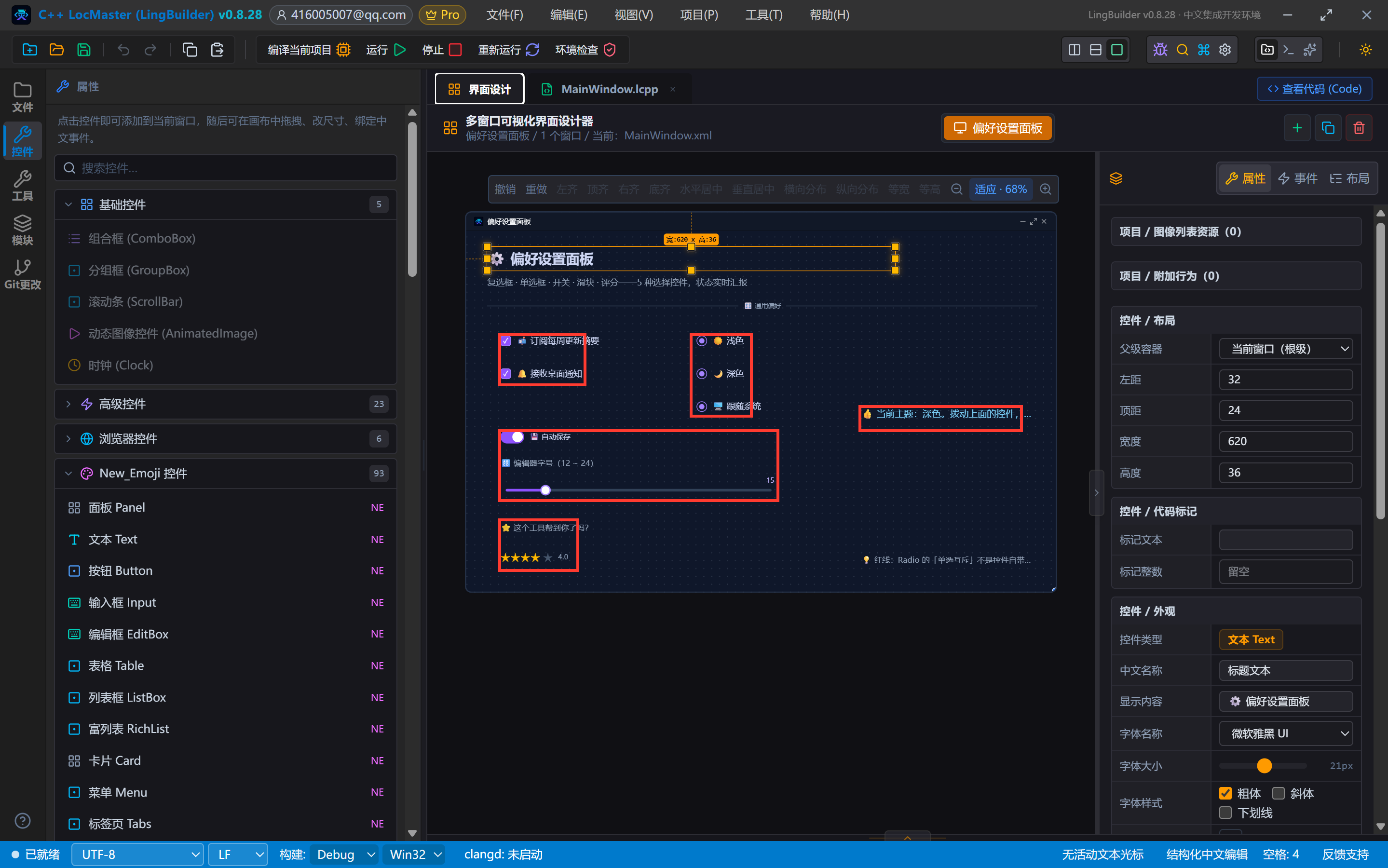The width and height of the screenshot is (1388, 868).
Task: Click the search magnifier icon in top toolbar
Action: click(x=1182, y=50)
